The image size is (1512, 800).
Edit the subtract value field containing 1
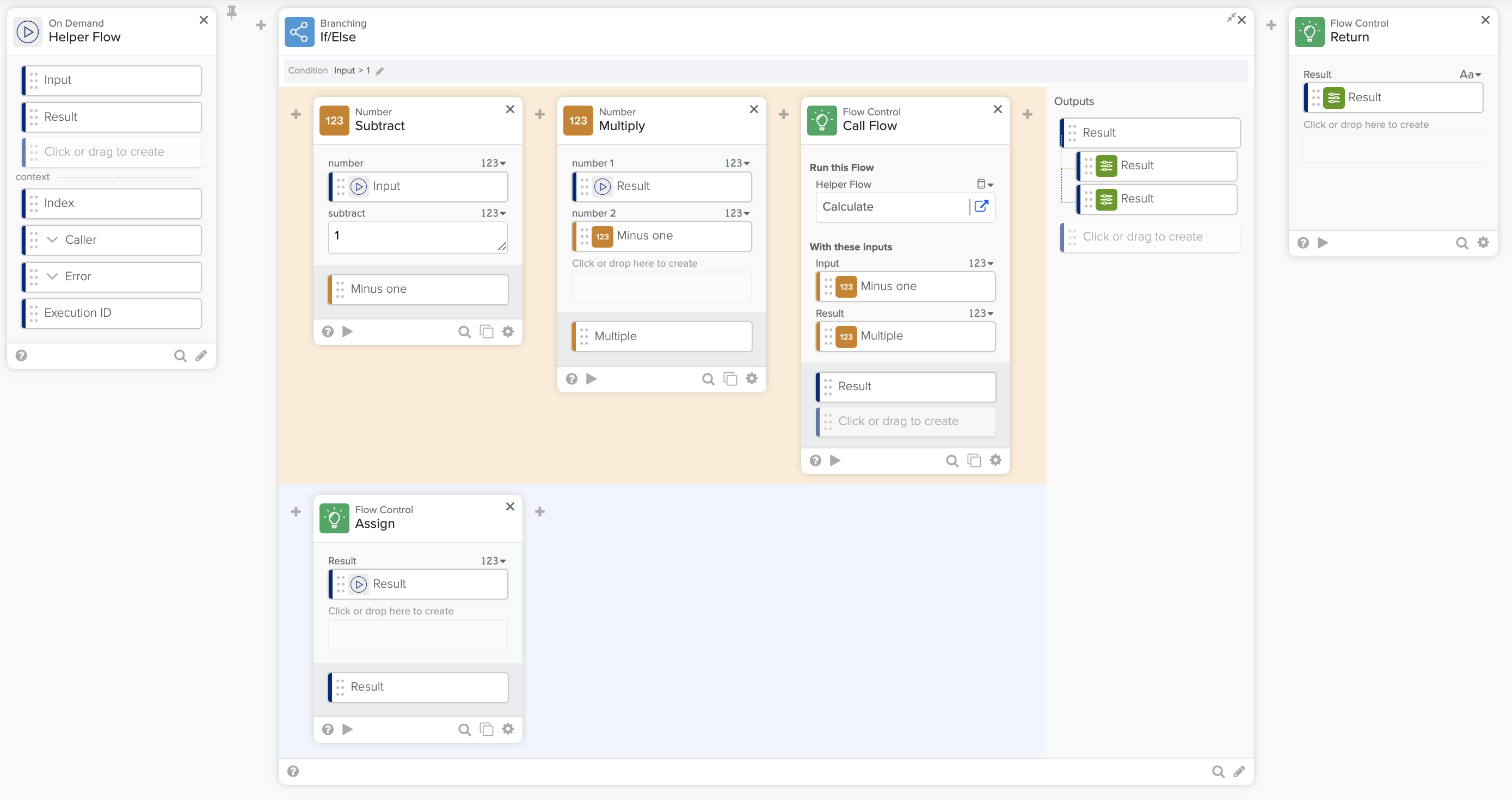(417, 237)
